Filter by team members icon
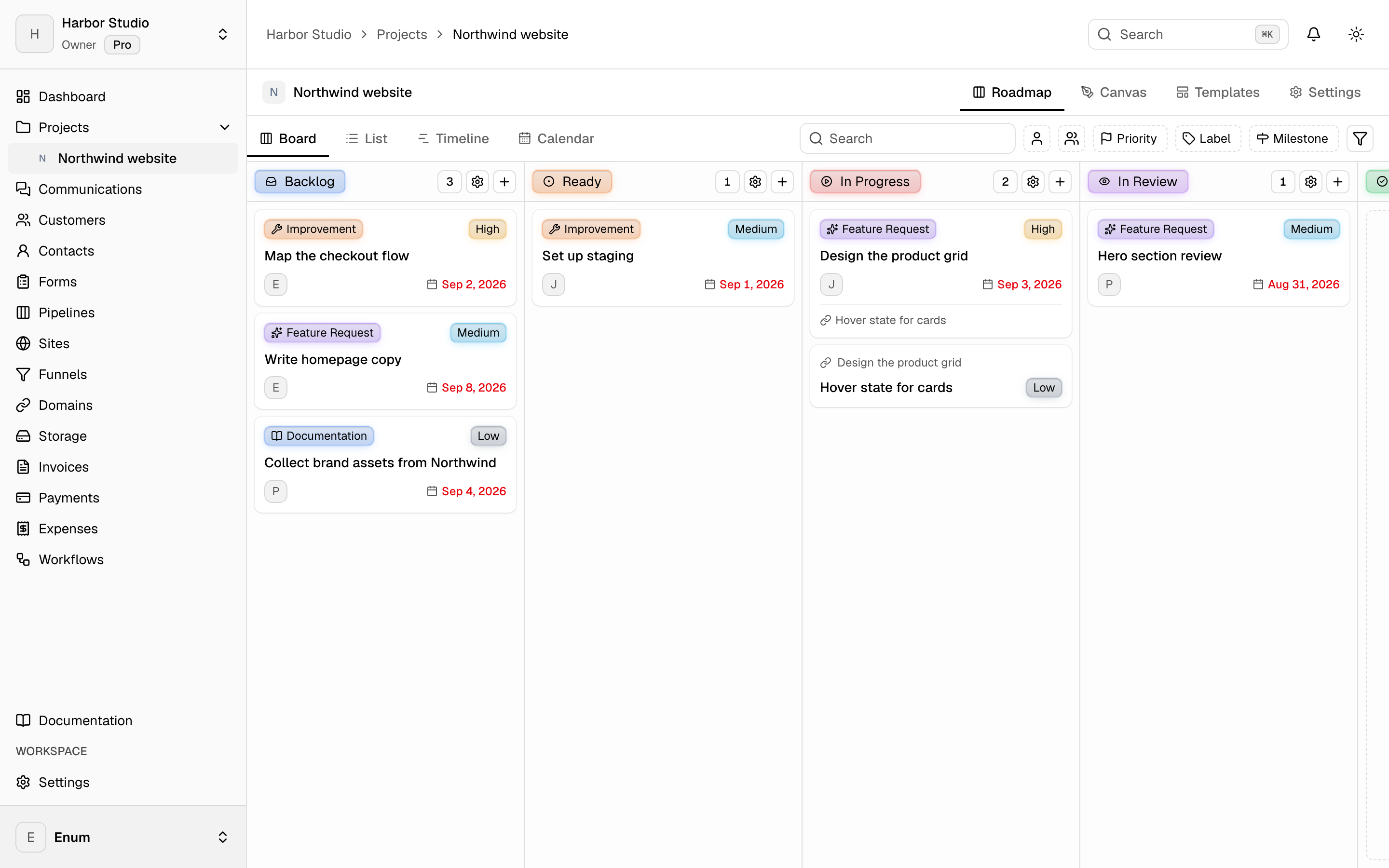 click(1072, 138)
